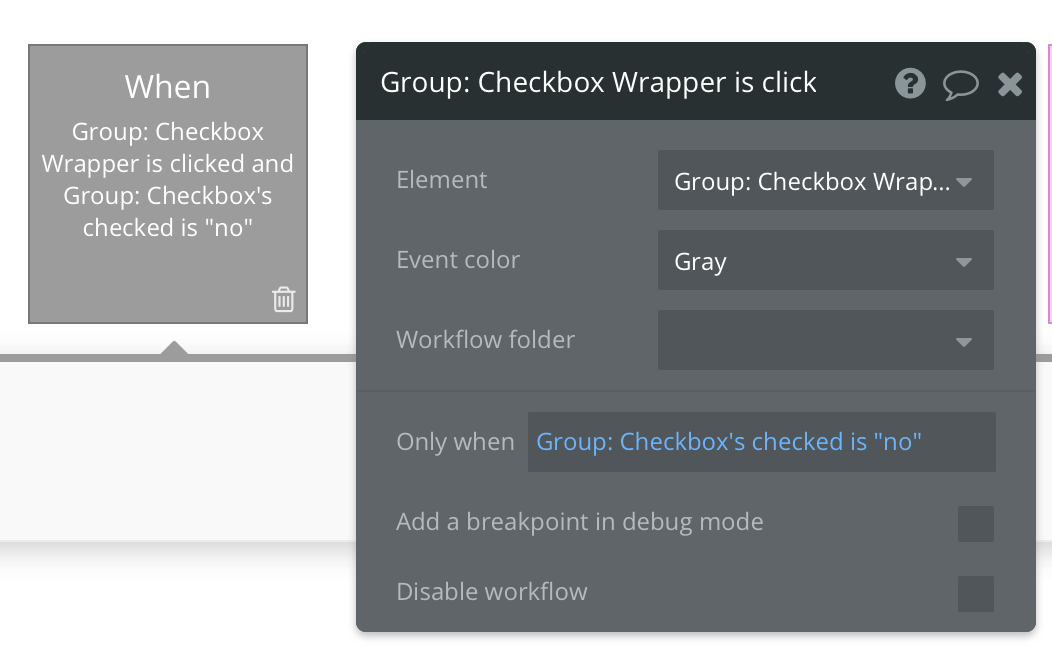Close the event property editor panel

pos(1010,85)
